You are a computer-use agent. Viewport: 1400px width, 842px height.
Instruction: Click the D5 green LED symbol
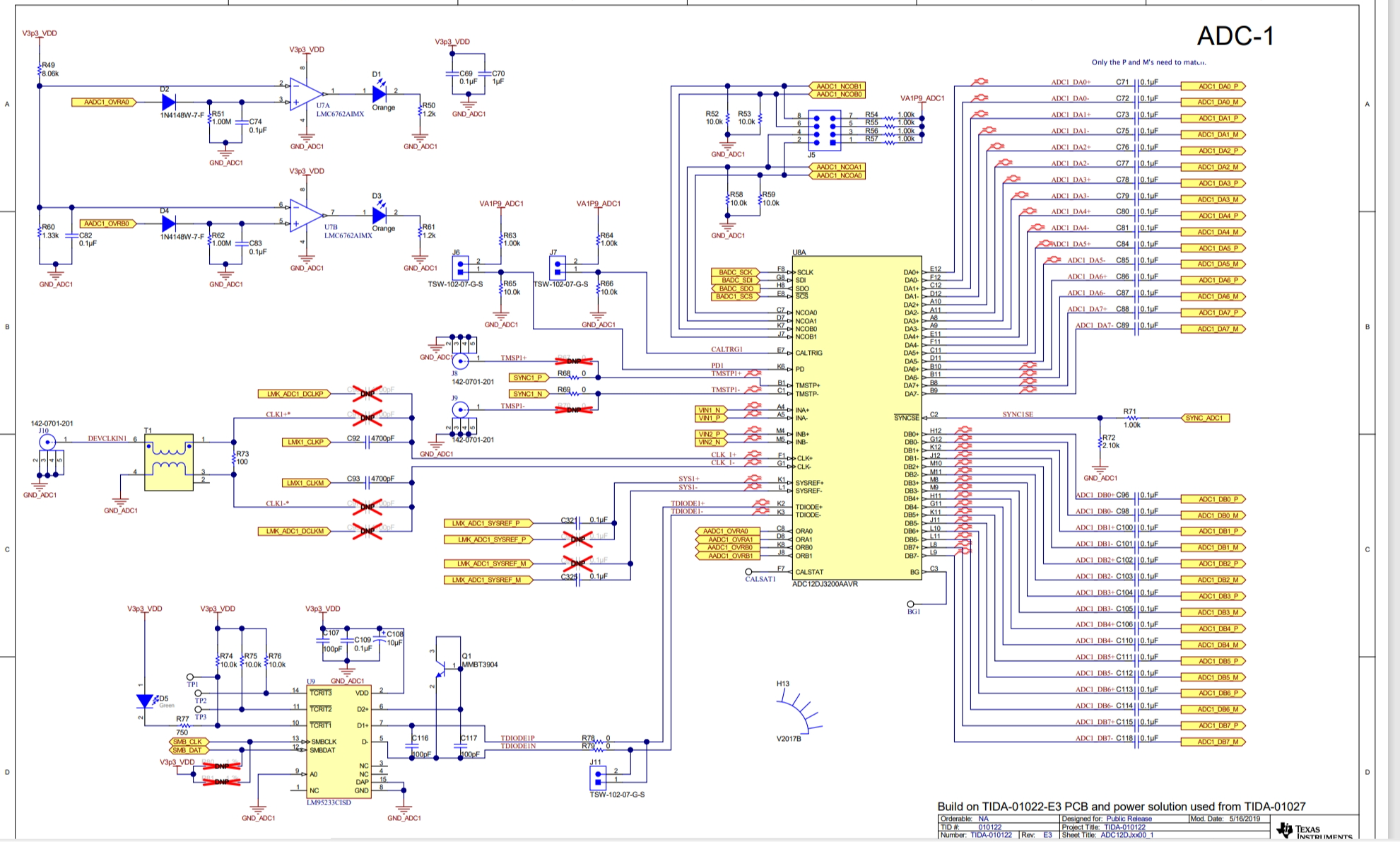146,701
